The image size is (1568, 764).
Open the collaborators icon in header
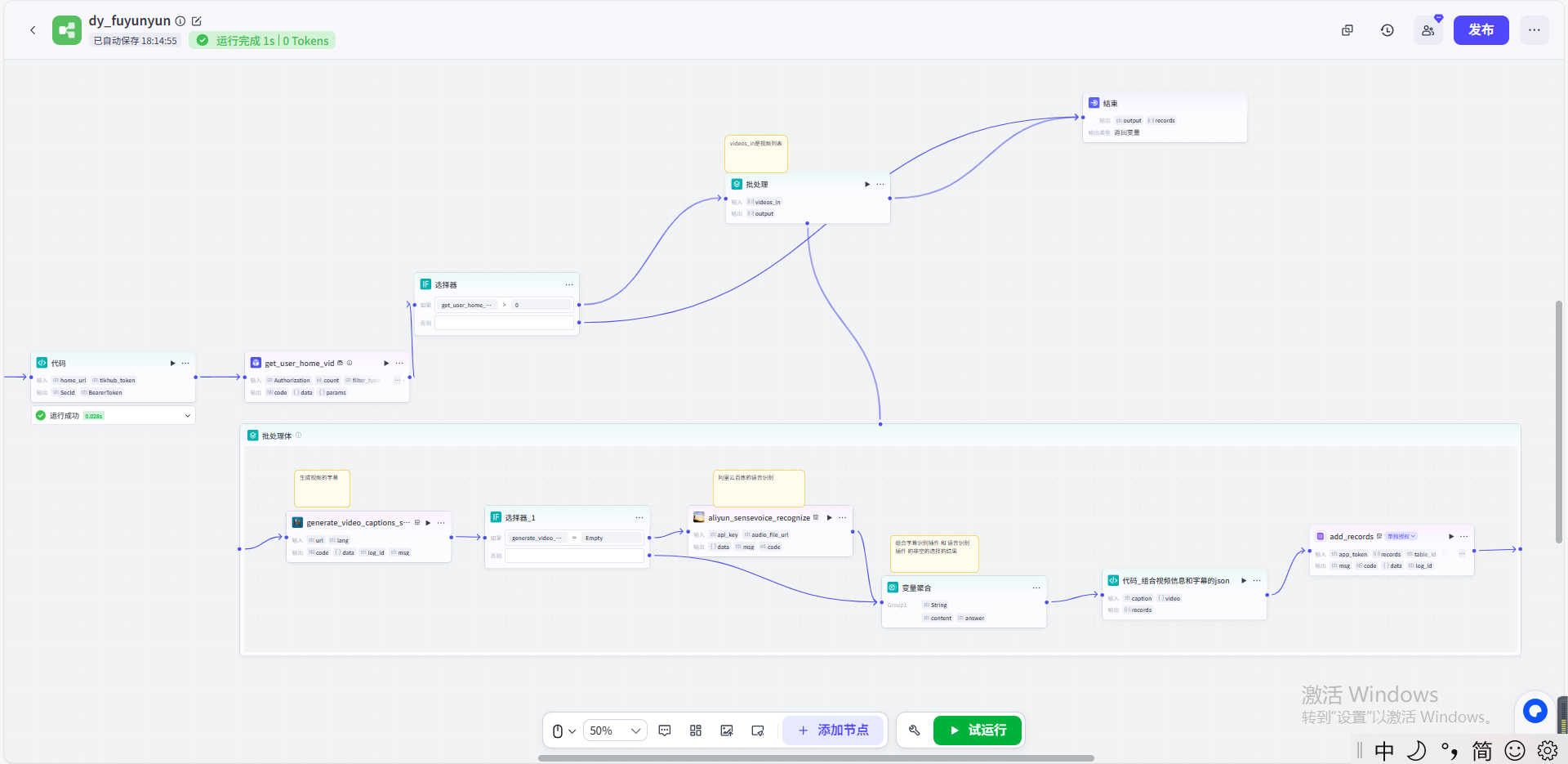1428,30
